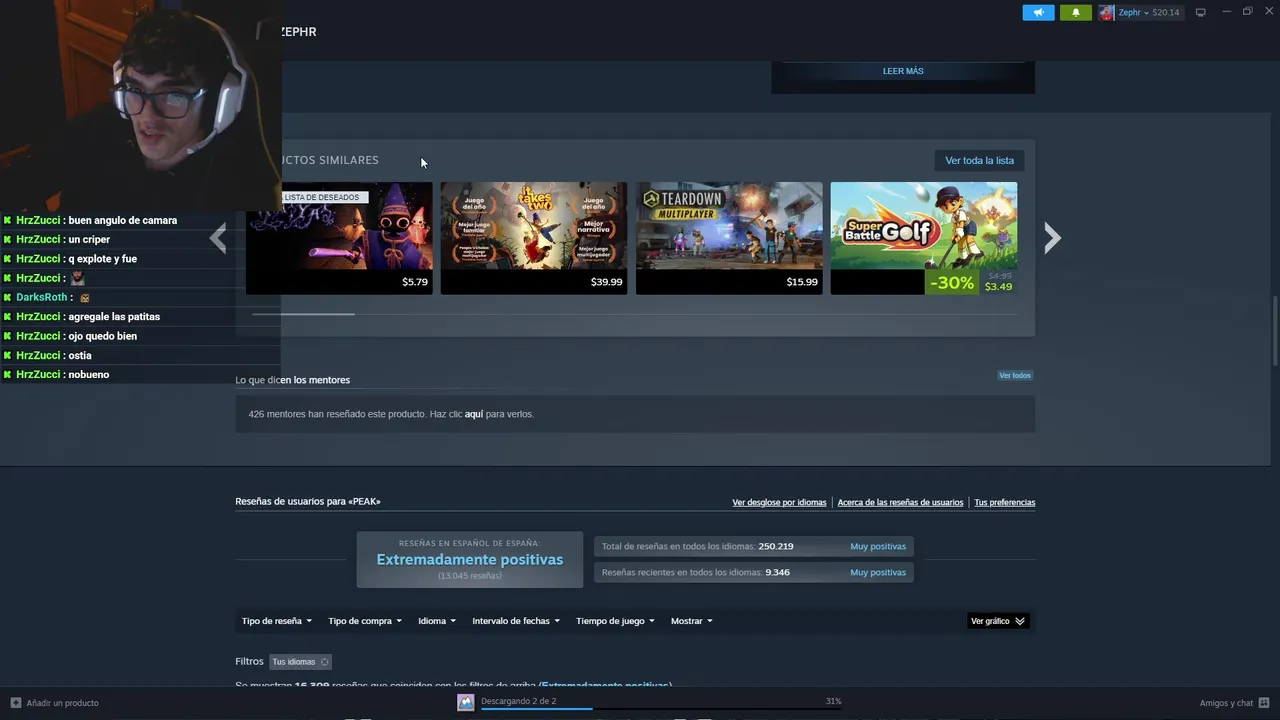Click the Zephr profile avatar
This screenshot has width=1280, height=720.
[x=1106, y=12]
